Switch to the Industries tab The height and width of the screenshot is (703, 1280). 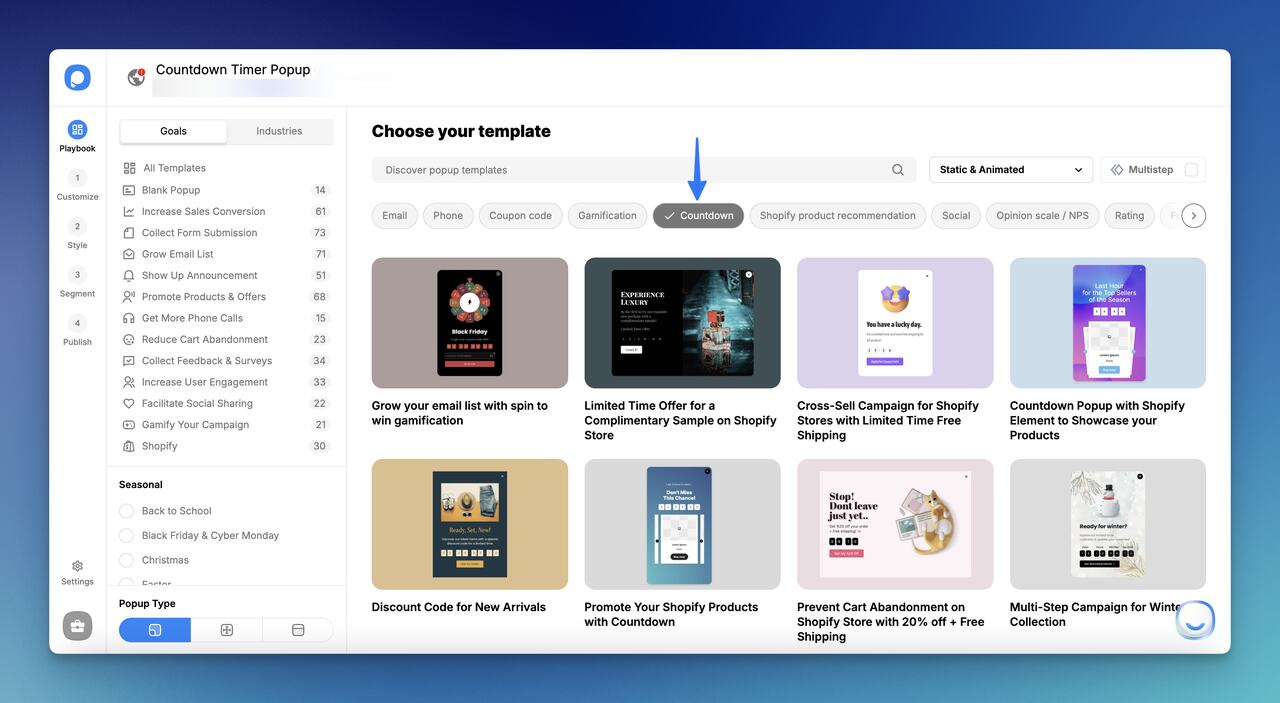279,131
